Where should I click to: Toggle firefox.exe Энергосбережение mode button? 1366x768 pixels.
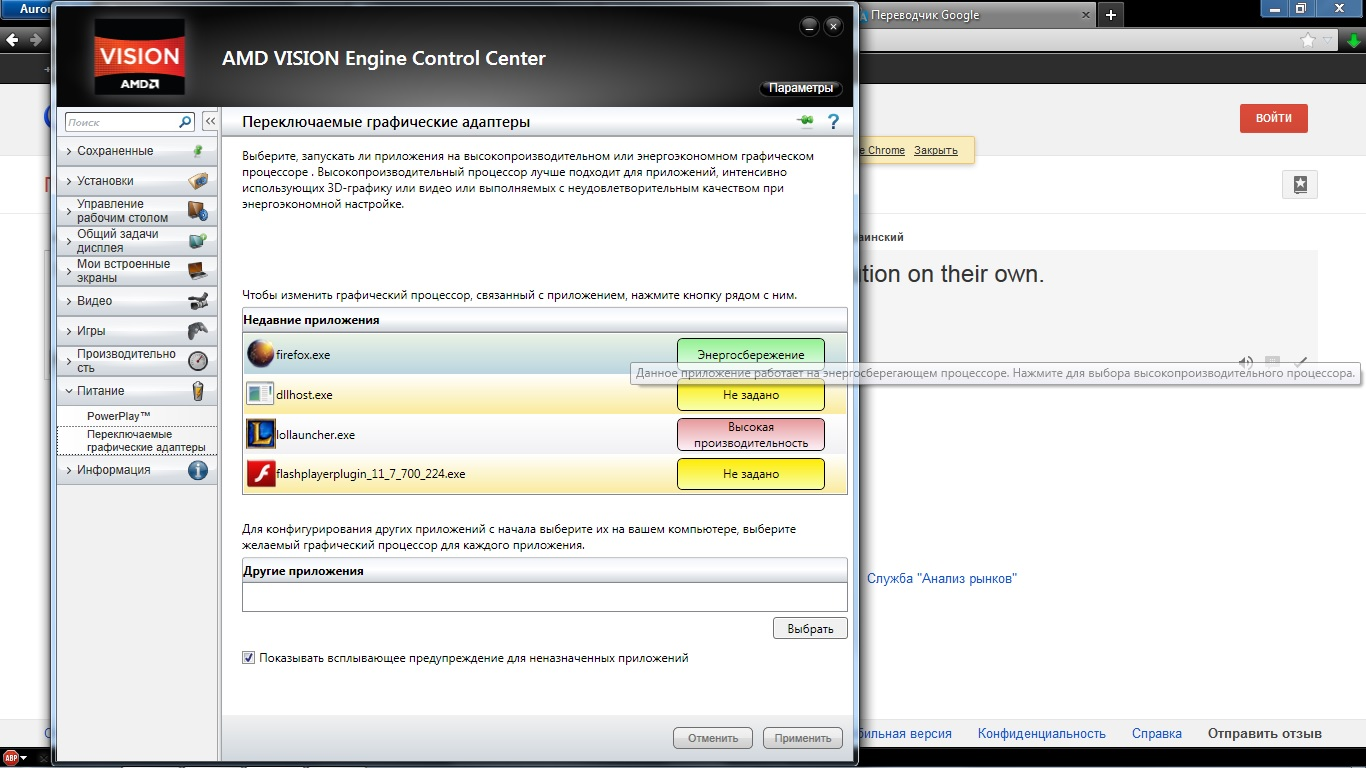[x=750, y=355]
